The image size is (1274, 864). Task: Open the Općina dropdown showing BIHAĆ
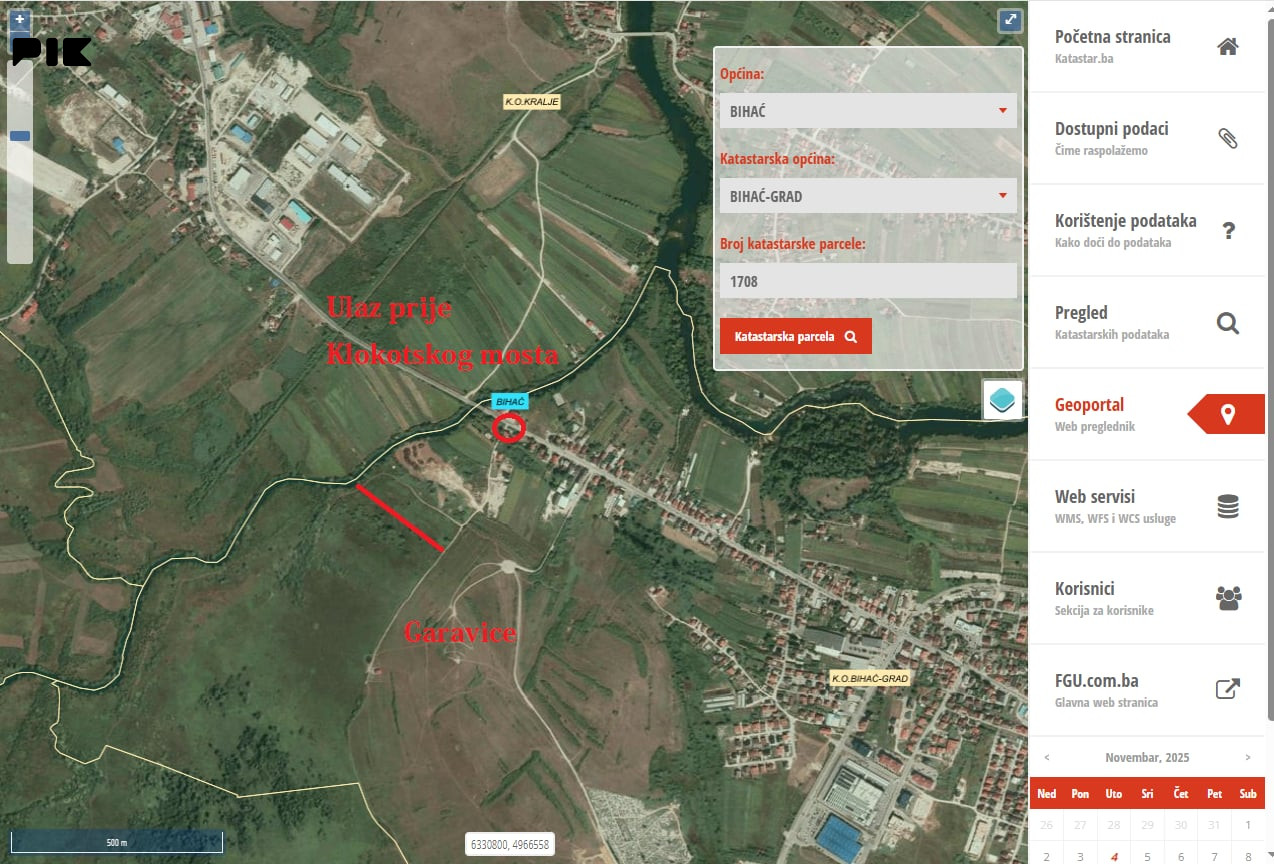pos(868,110)
